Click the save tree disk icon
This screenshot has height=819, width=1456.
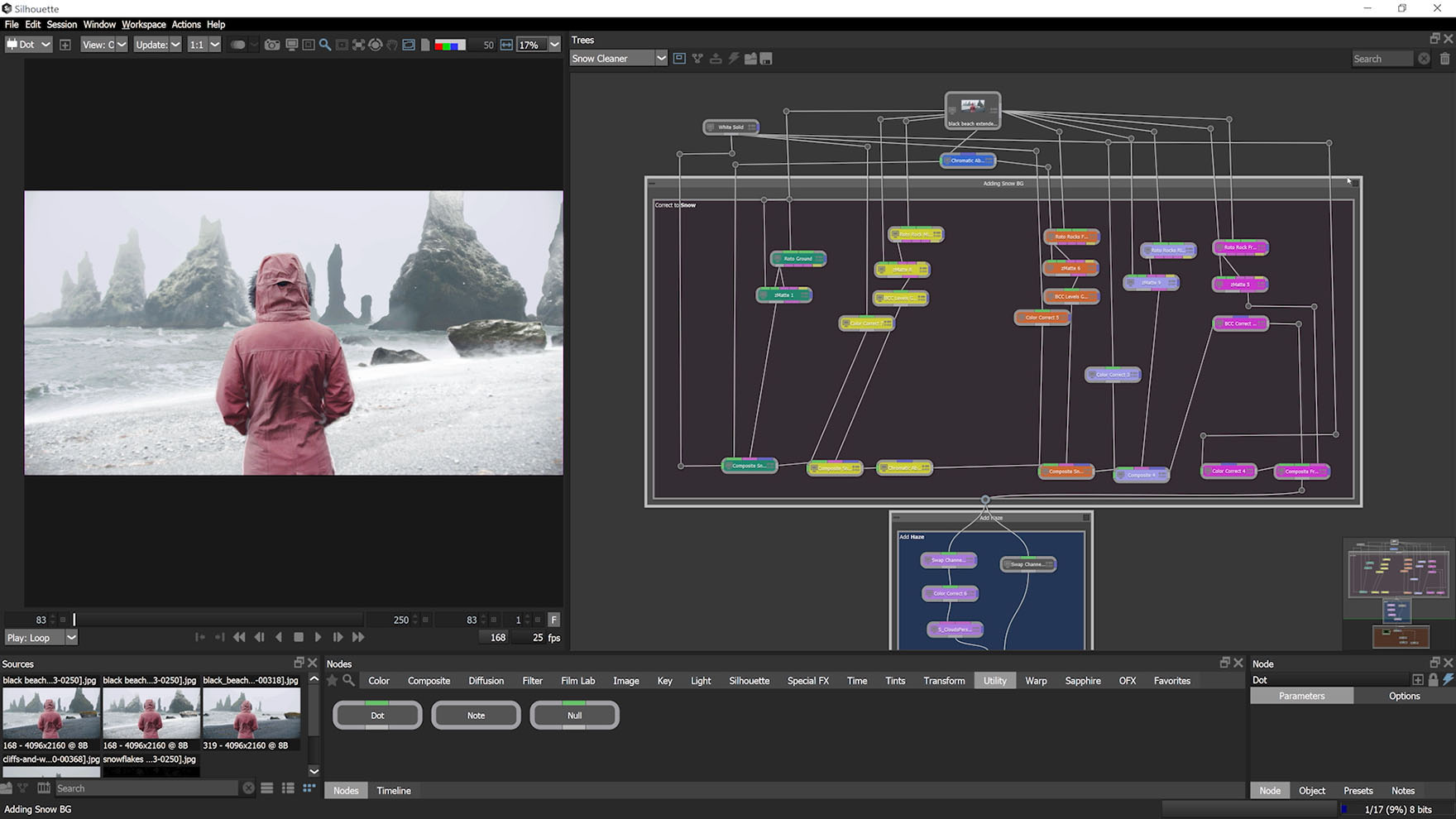point(766,59)
